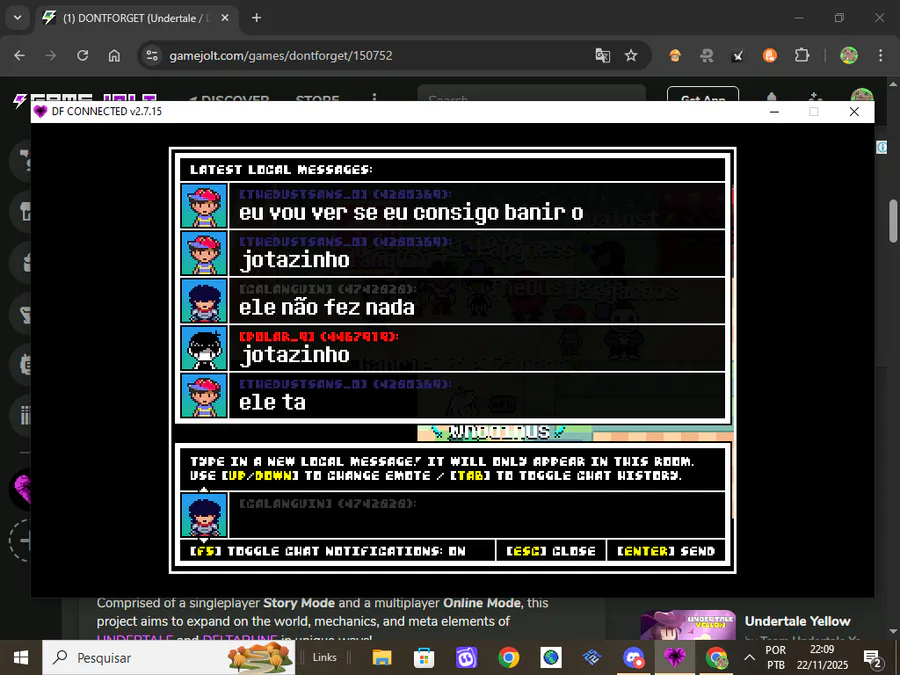Open Game Jolt three-dot more menu
Viewport: 900px width, 675px height.
(x=374, y=98)
